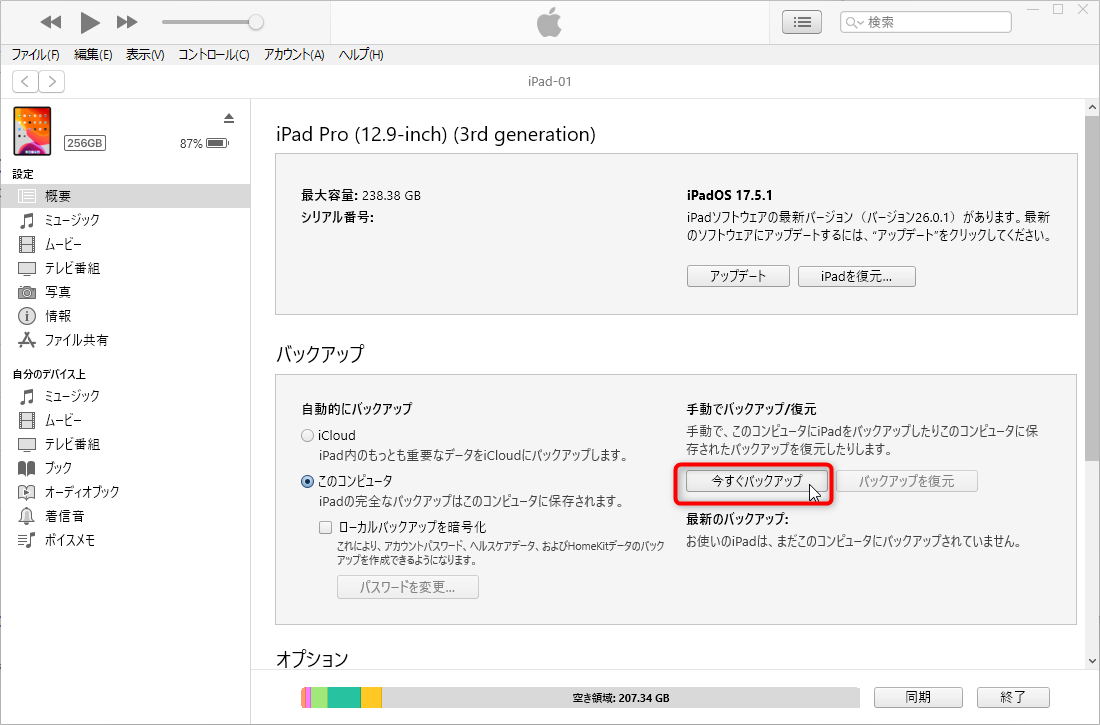Screen dimensions: 1100x725
Task: Select the iCloud backup radio button
Action: tap(307, 434)
